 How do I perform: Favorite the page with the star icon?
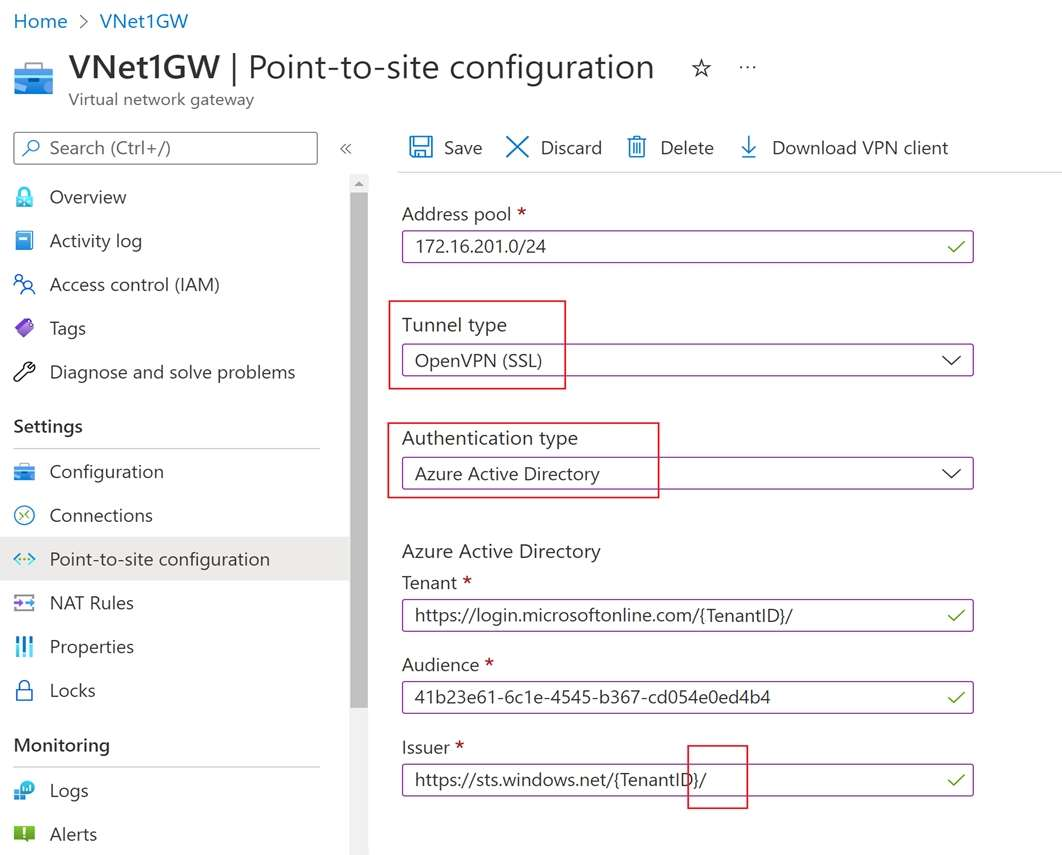[x=701, y=68]
